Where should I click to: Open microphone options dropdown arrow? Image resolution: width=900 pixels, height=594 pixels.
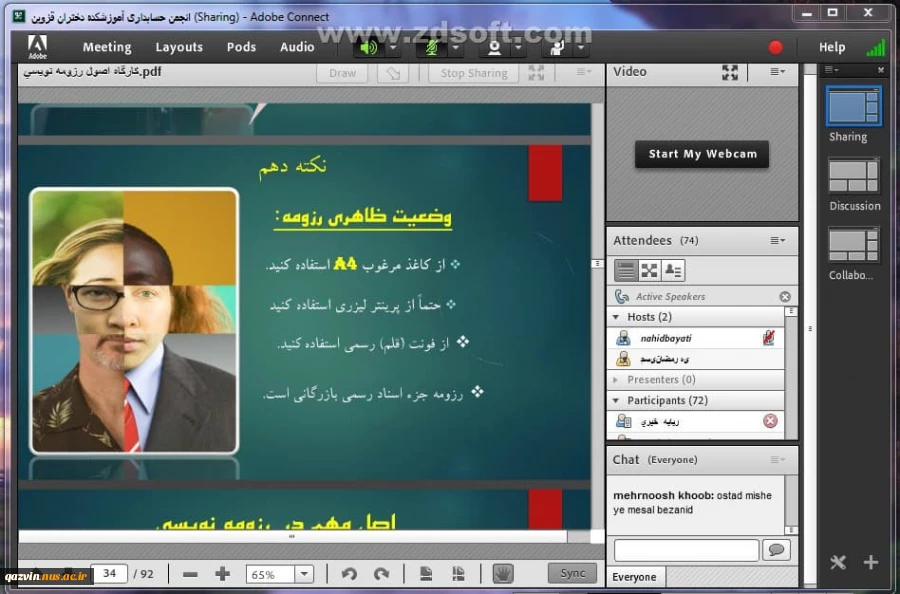(456, 48)
